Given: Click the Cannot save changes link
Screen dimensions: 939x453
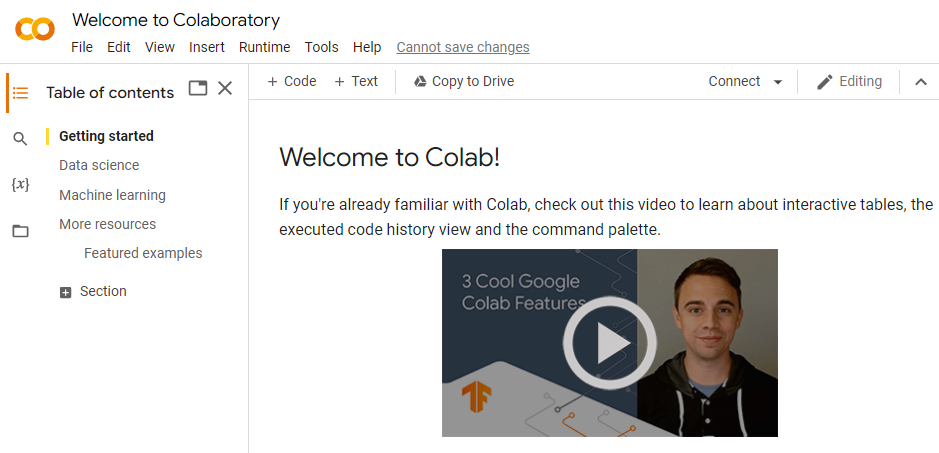Looking at the screenshot, I should click(463, 47).
